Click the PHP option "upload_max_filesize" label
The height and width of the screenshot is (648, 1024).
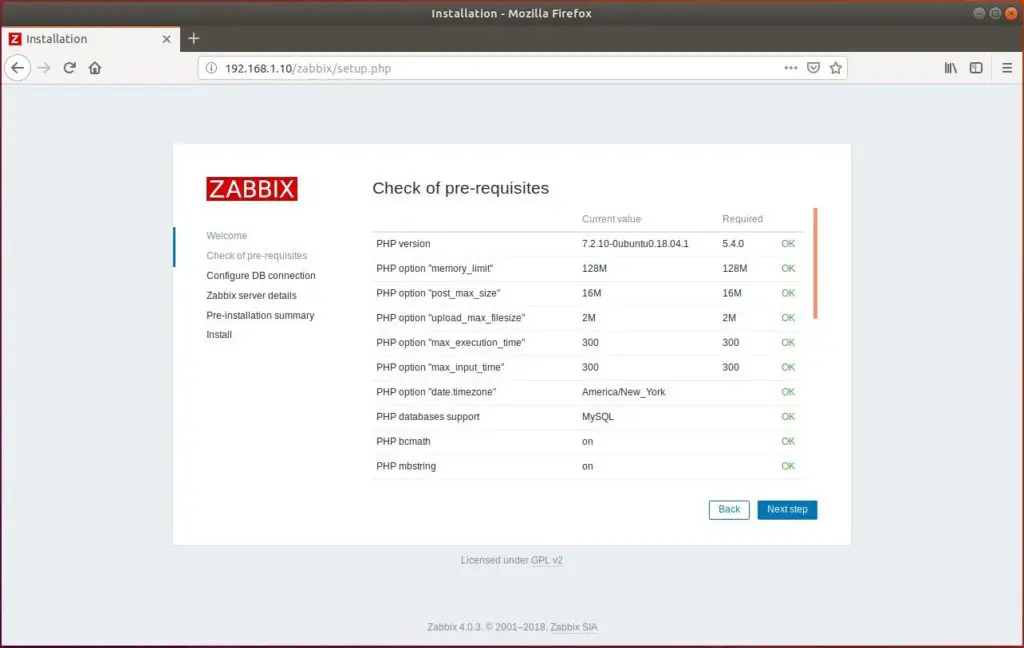[x=451, y=318]
